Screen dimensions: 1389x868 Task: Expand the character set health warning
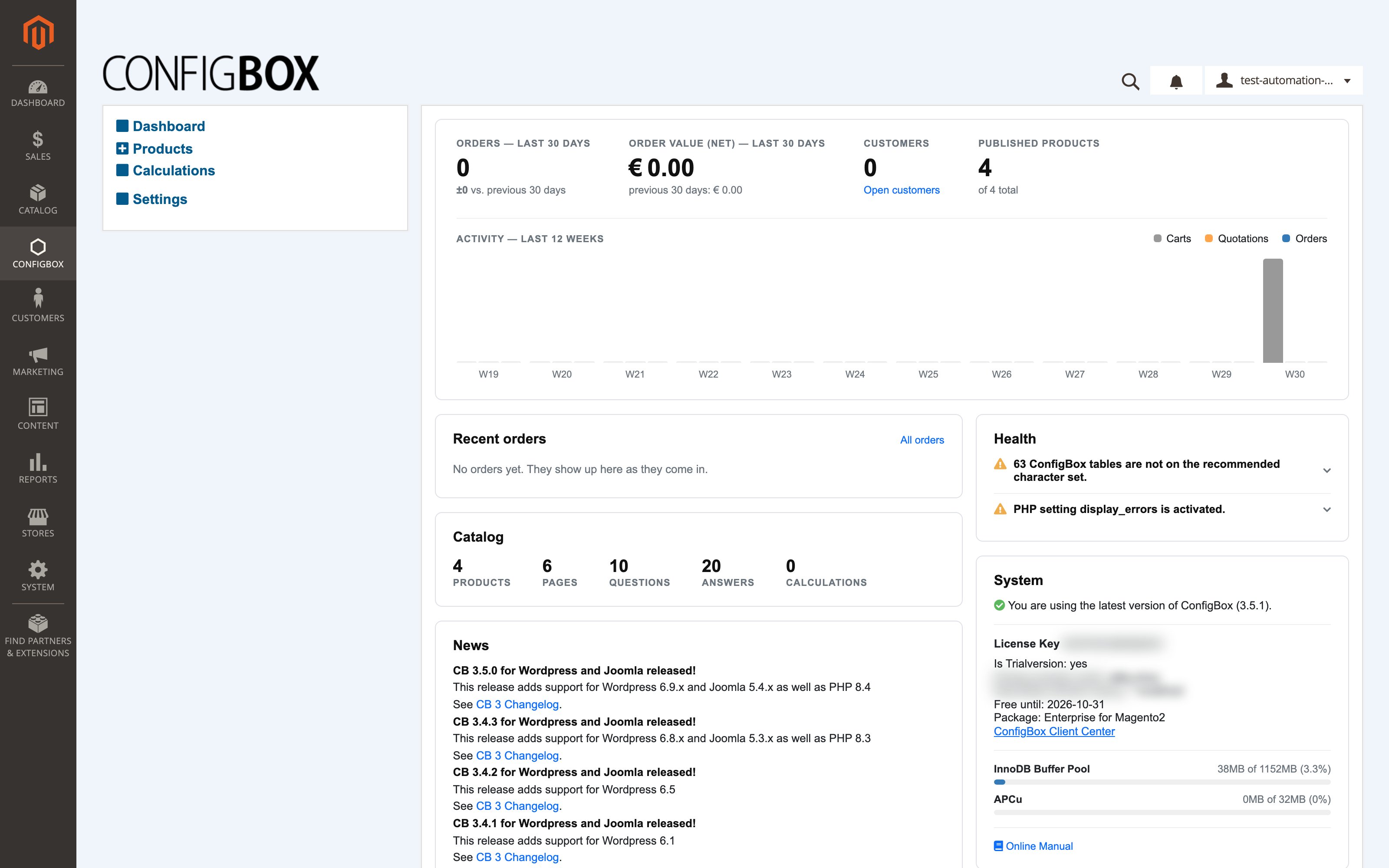click(x=1326, y=470)
